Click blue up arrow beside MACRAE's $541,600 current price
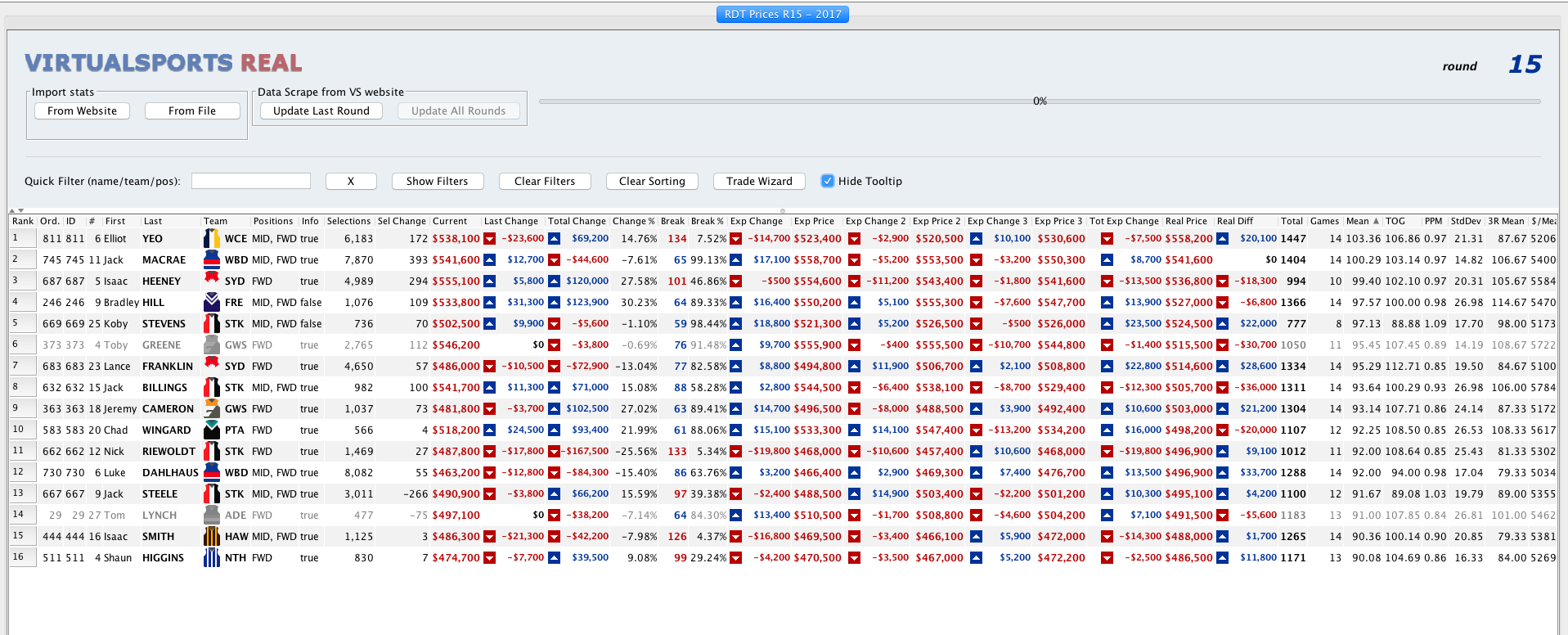Viewport: 1568px width, 635px height. pyautogui.click(x=489, y=260)
